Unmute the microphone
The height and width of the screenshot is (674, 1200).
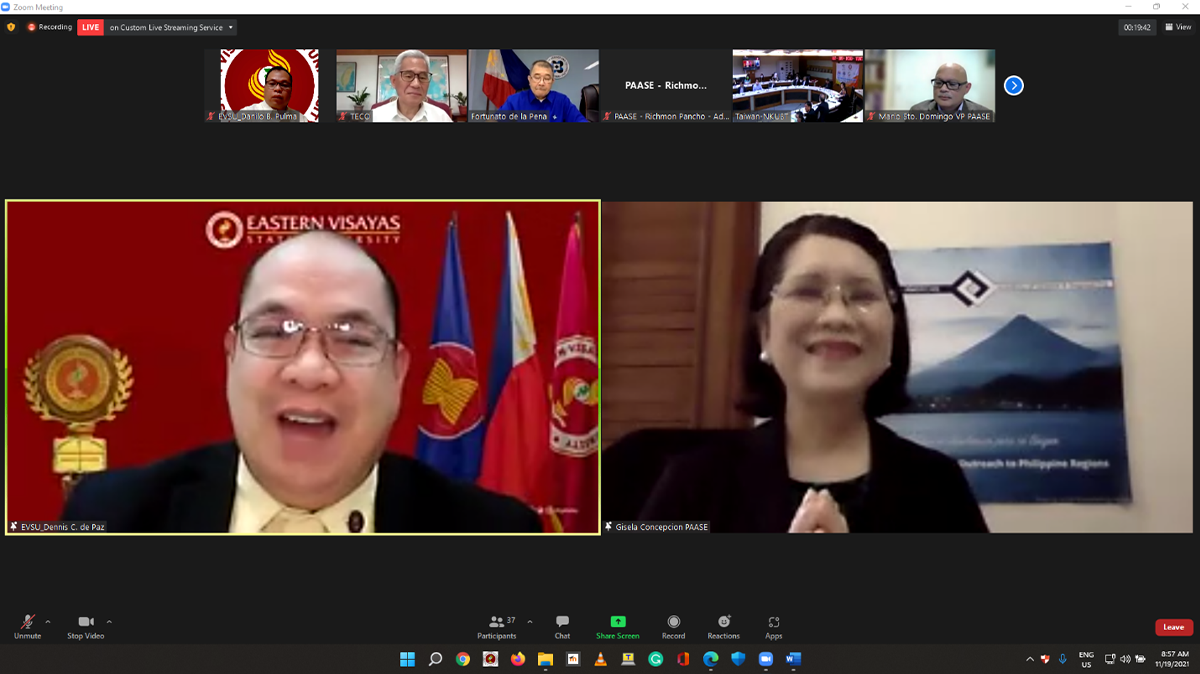tap(27, 625)
